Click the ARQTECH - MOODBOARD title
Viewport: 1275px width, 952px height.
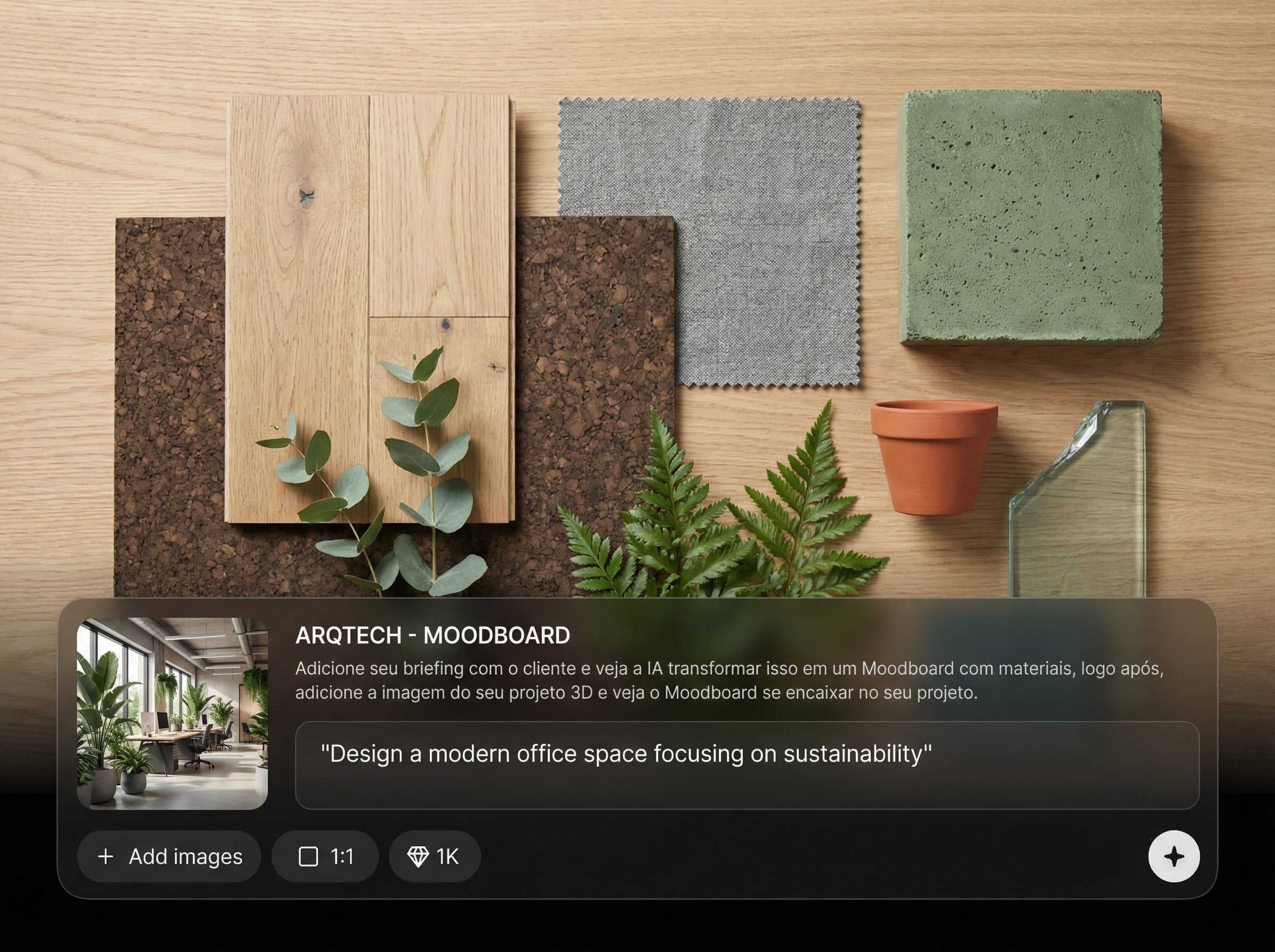point(432,635)
